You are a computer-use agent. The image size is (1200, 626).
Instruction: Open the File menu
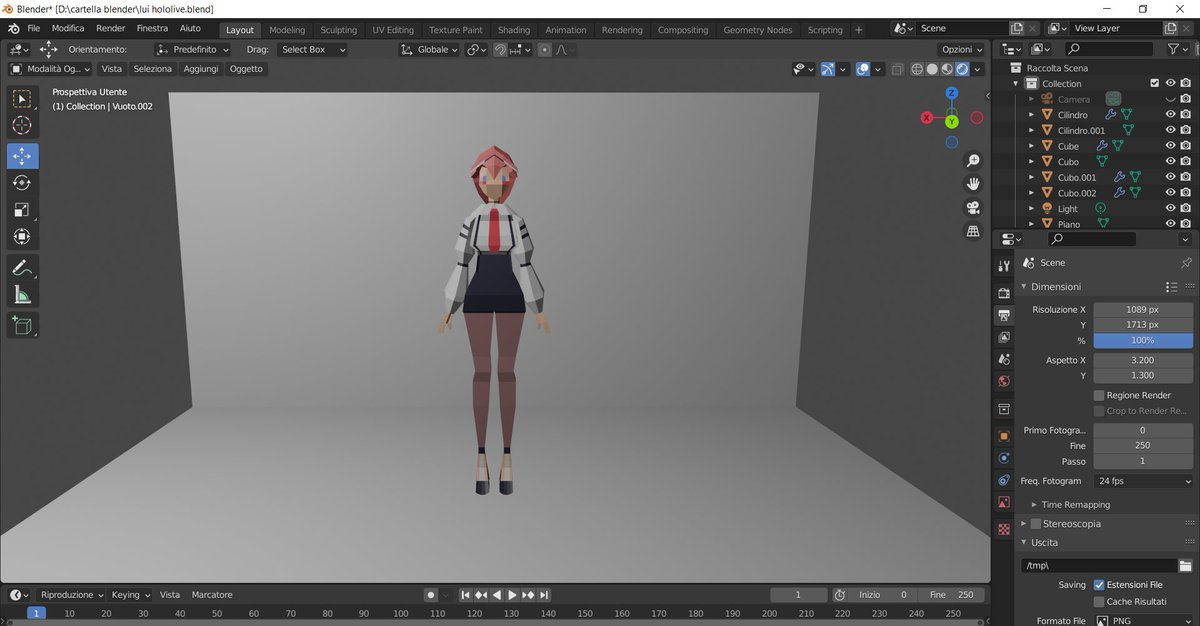coord(34,28)
